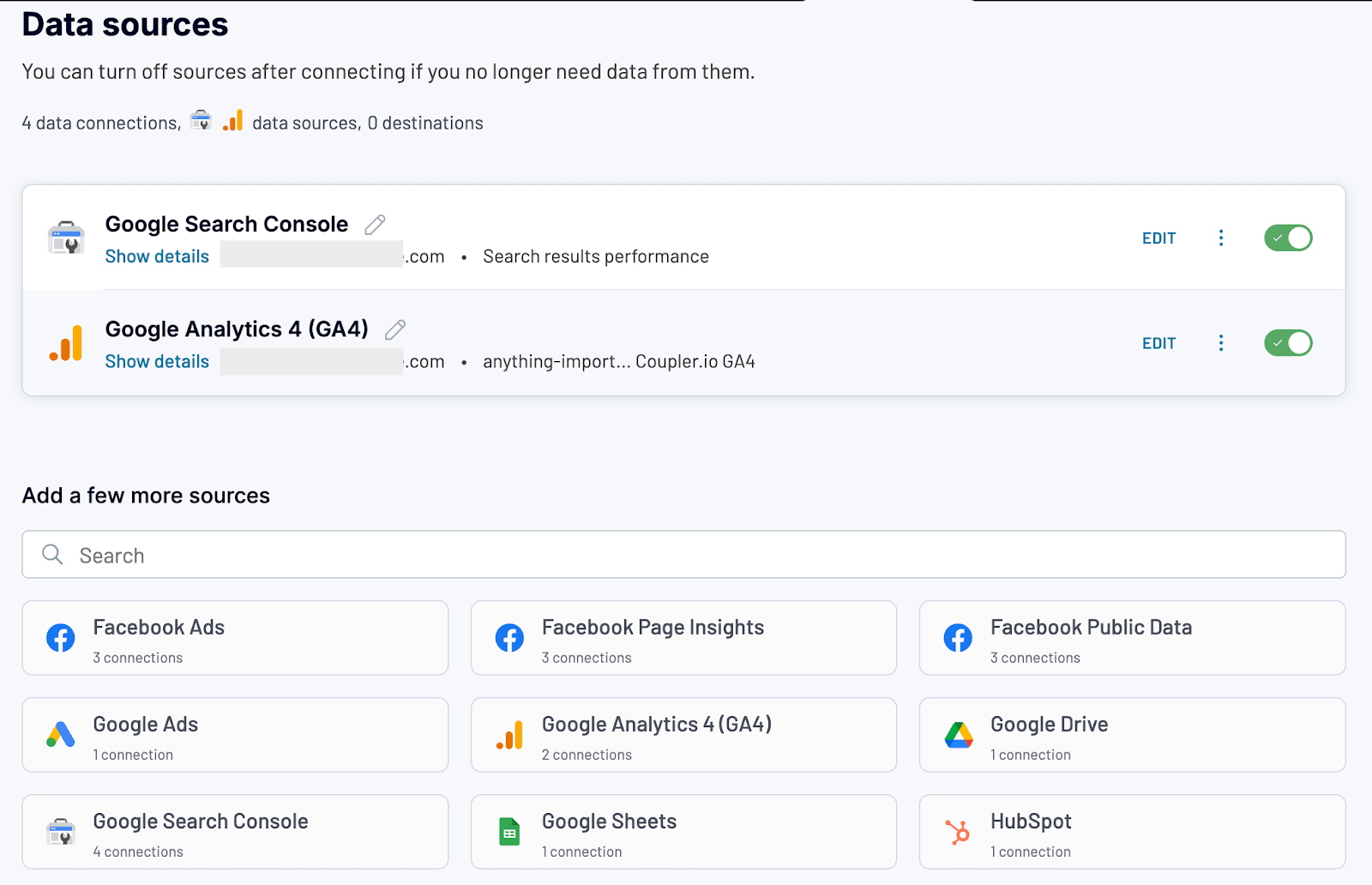This screenshot has height=885, width=1372.
Task: Click EDIT on the Google Search Console row
Action: click(1158, 238)
